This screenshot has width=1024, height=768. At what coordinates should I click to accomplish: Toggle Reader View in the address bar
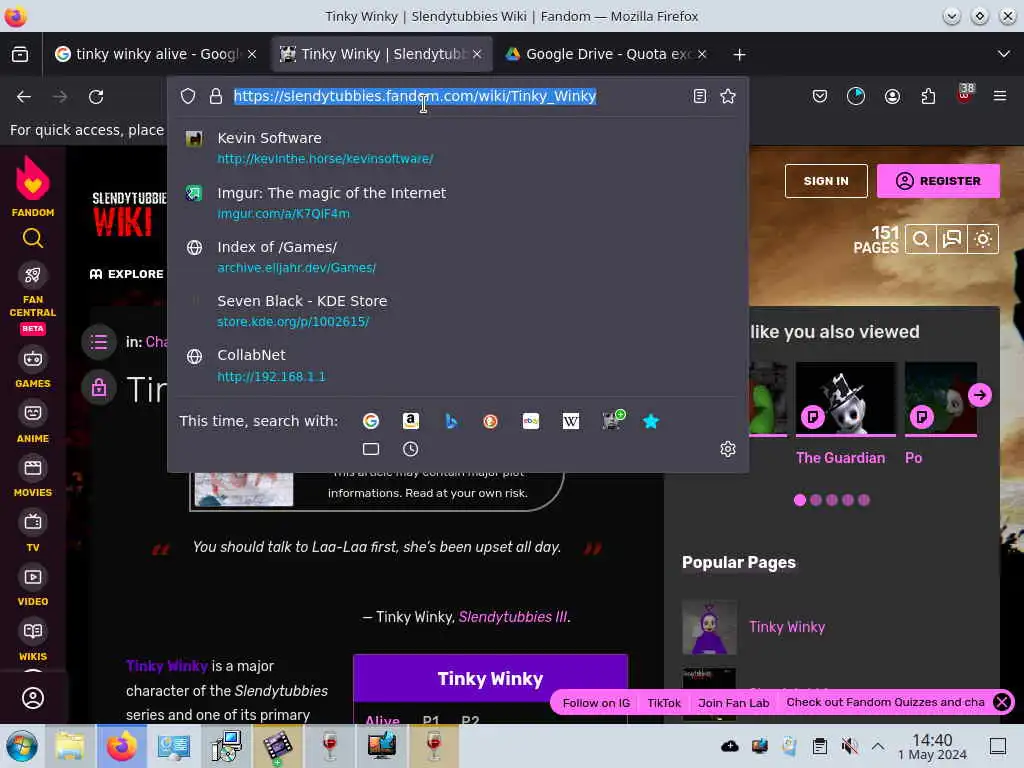700,96
